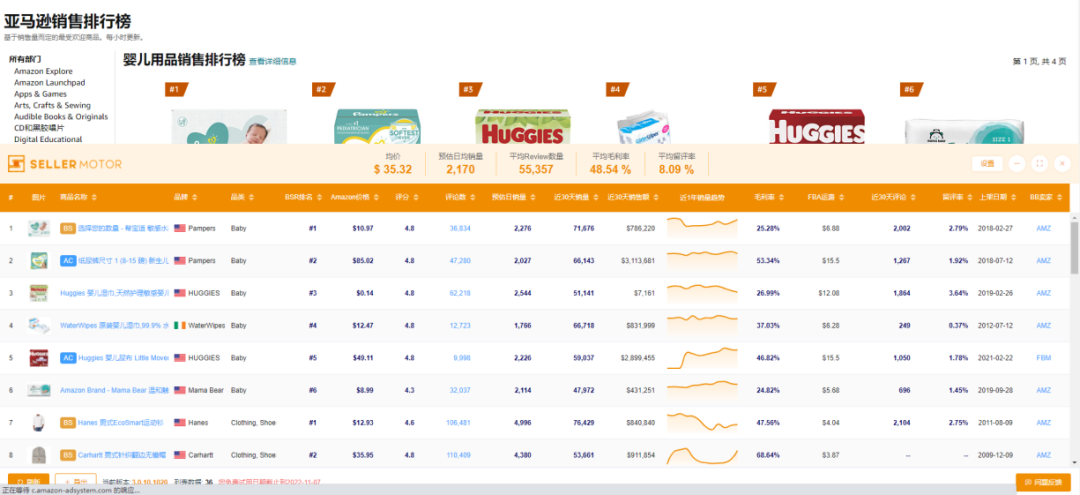The width and height of the screenshot is (1080, 495).
Task: Open Amazon Brand - Mama Bear product link
Action: 114,390
